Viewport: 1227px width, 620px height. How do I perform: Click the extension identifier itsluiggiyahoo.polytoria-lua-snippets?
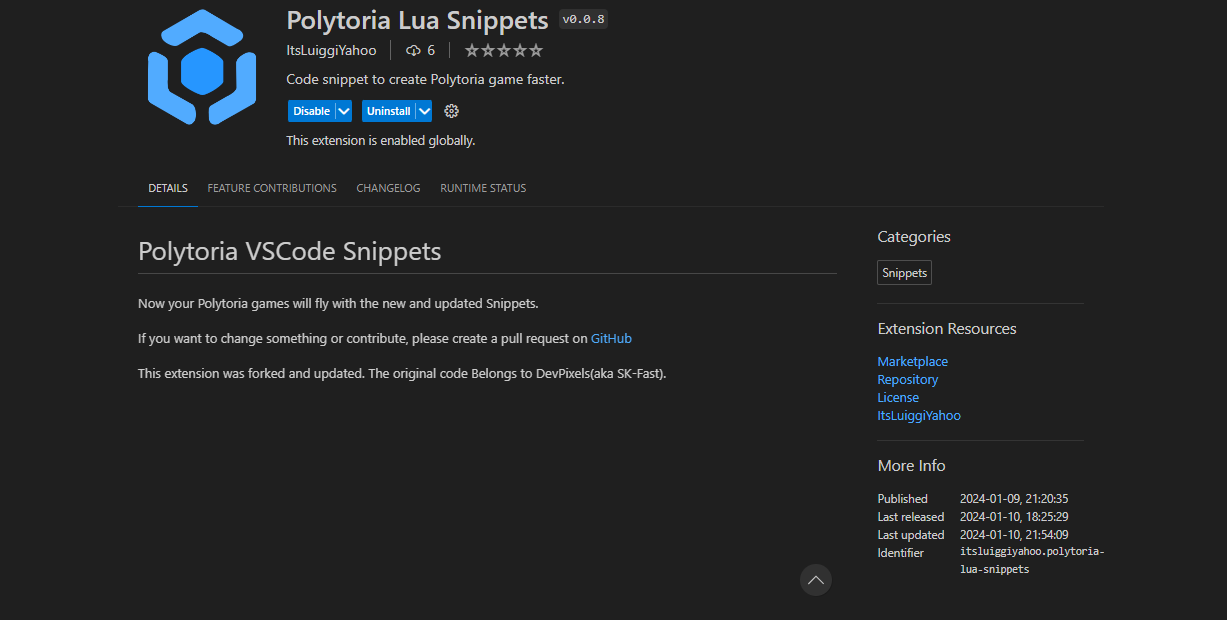pos(1032,560)
